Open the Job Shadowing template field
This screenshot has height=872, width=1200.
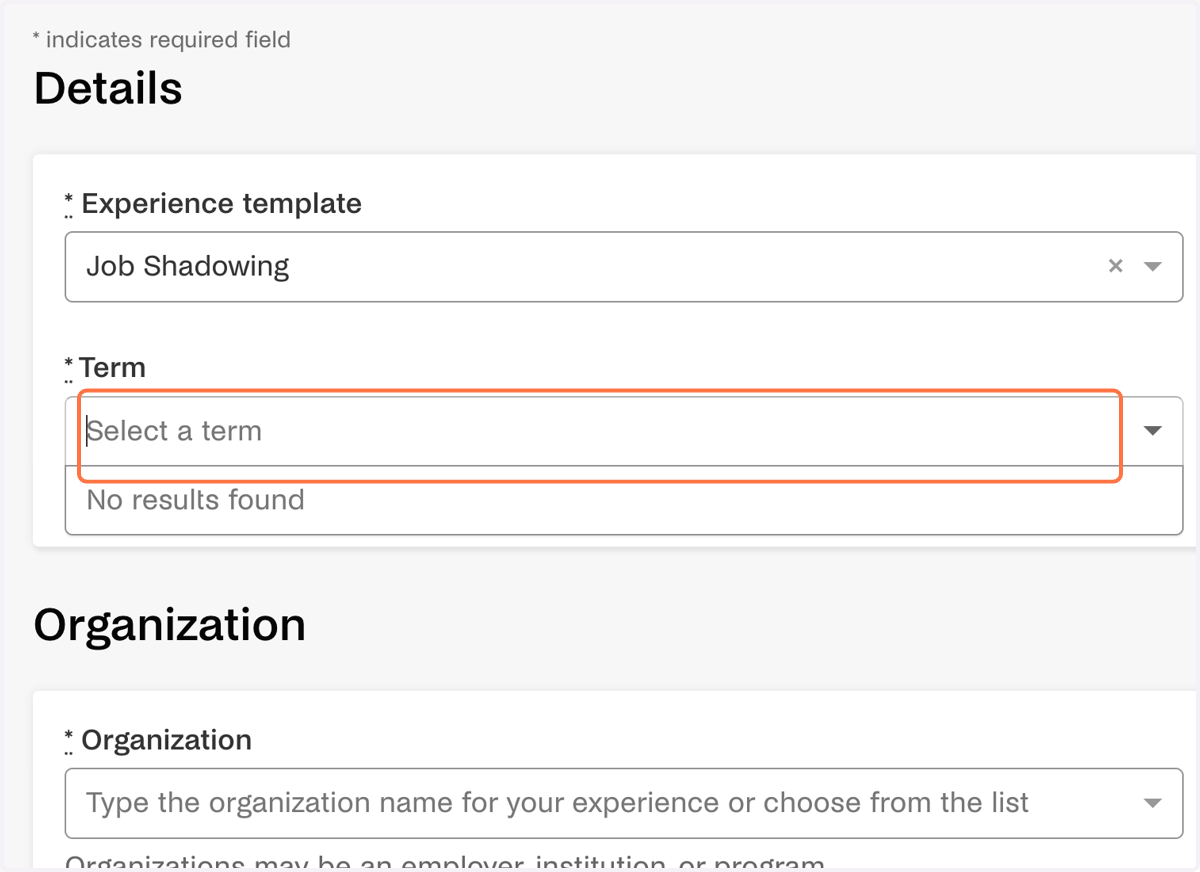pos(624,266)
